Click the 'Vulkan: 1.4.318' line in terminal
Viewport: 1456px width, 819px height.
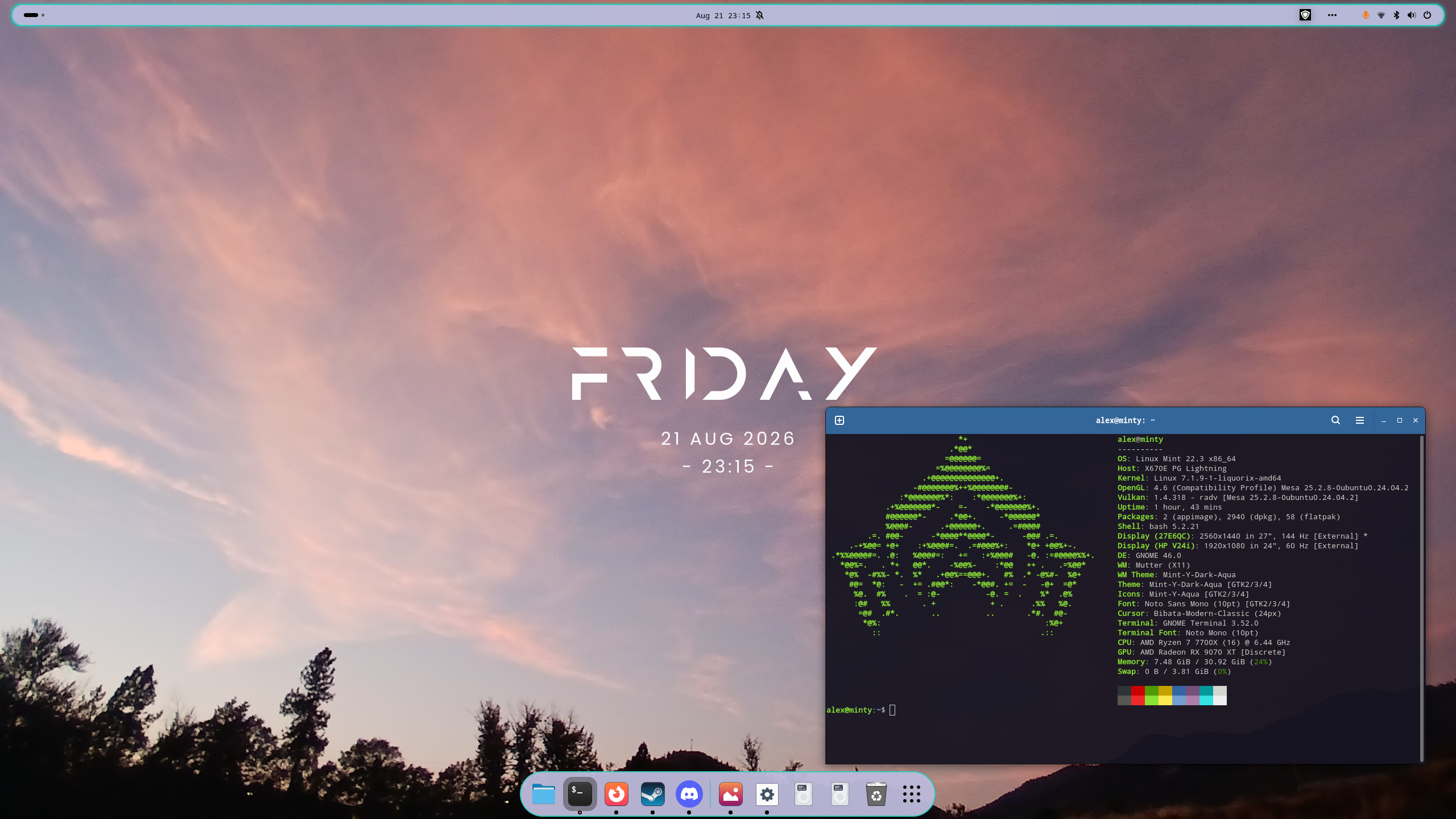pos(1238,497)
